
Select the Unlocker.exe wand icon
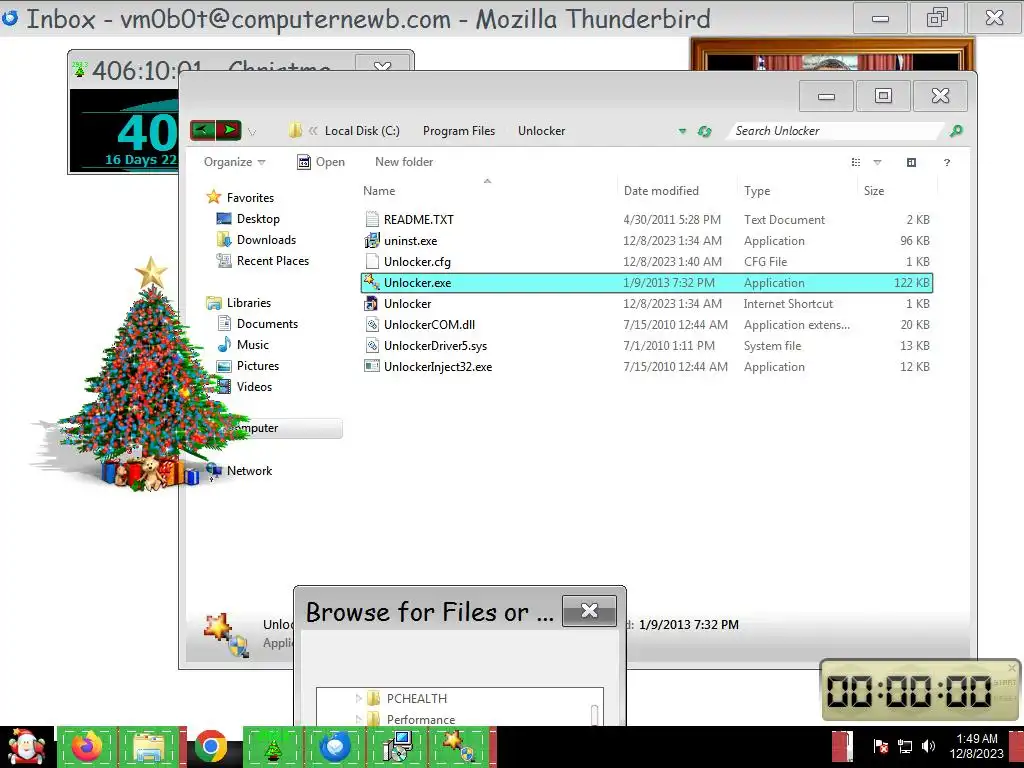(372, 282)
